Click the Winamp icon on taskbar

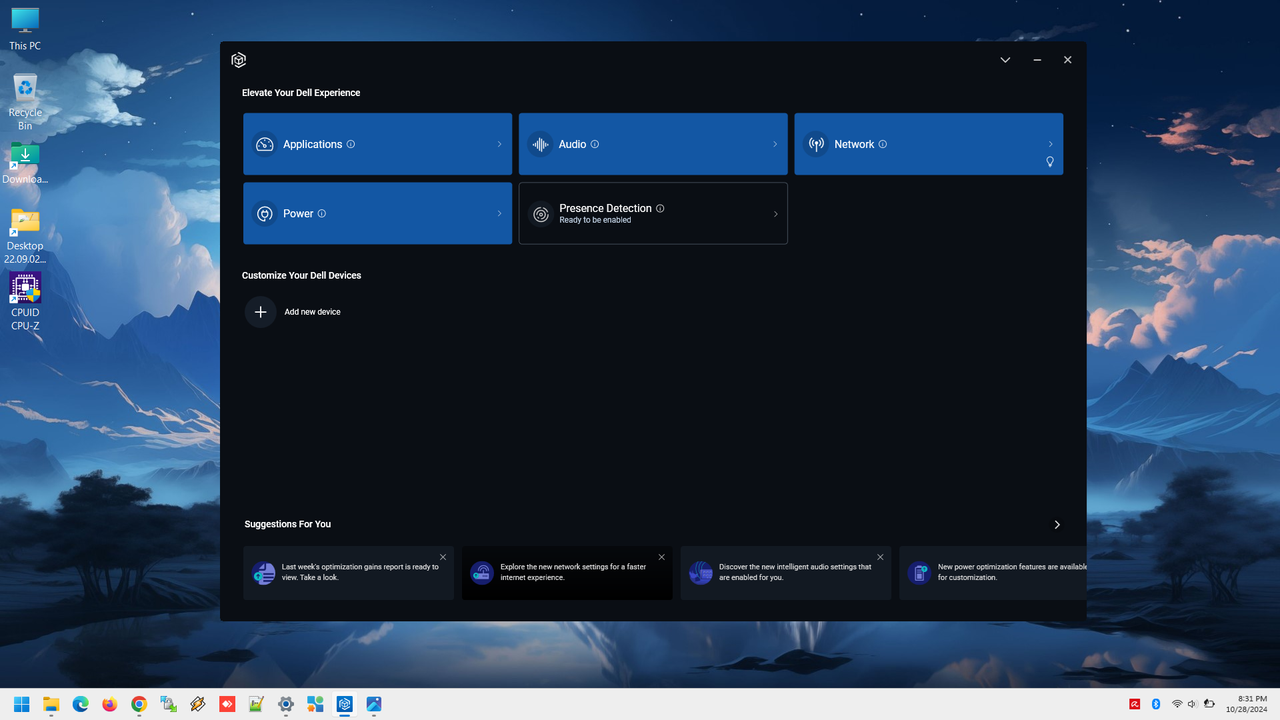198,704
